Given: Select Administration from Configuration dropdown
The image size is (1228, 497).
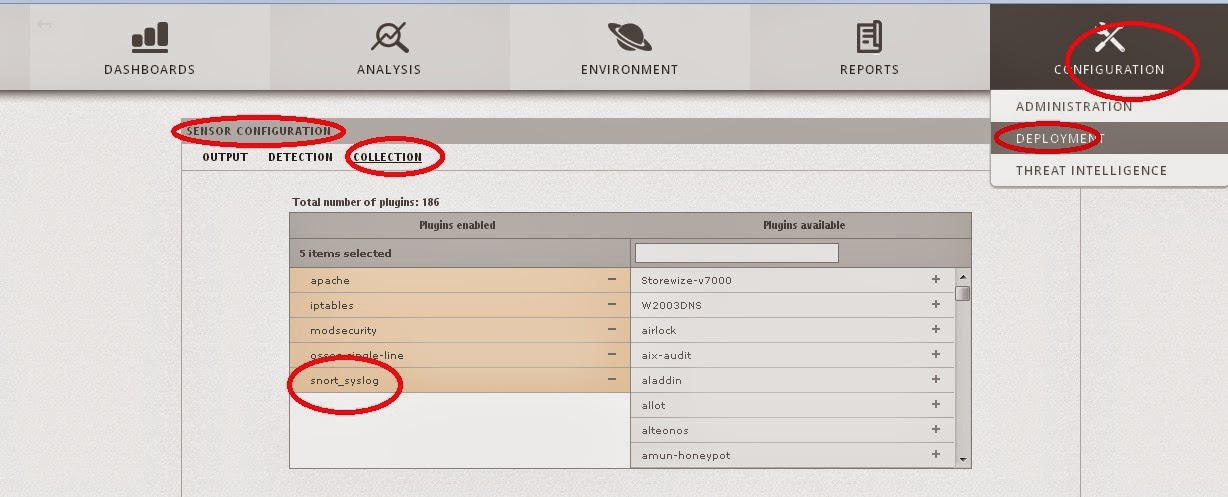Looking at the screenshot, I should (1074, 106).
